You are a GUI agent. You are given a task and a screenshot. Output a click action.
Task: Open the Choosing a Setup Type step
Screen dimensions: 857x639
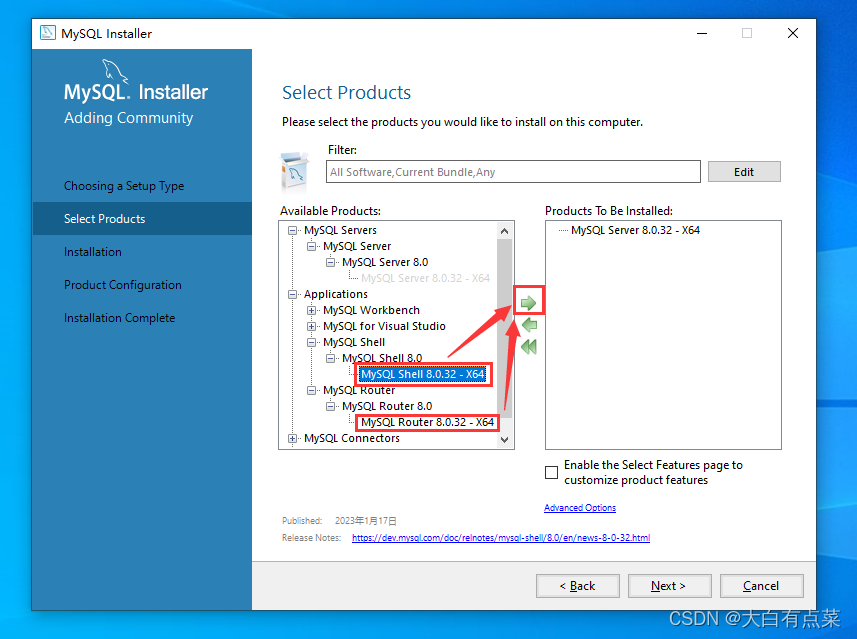tap(124, 186)
